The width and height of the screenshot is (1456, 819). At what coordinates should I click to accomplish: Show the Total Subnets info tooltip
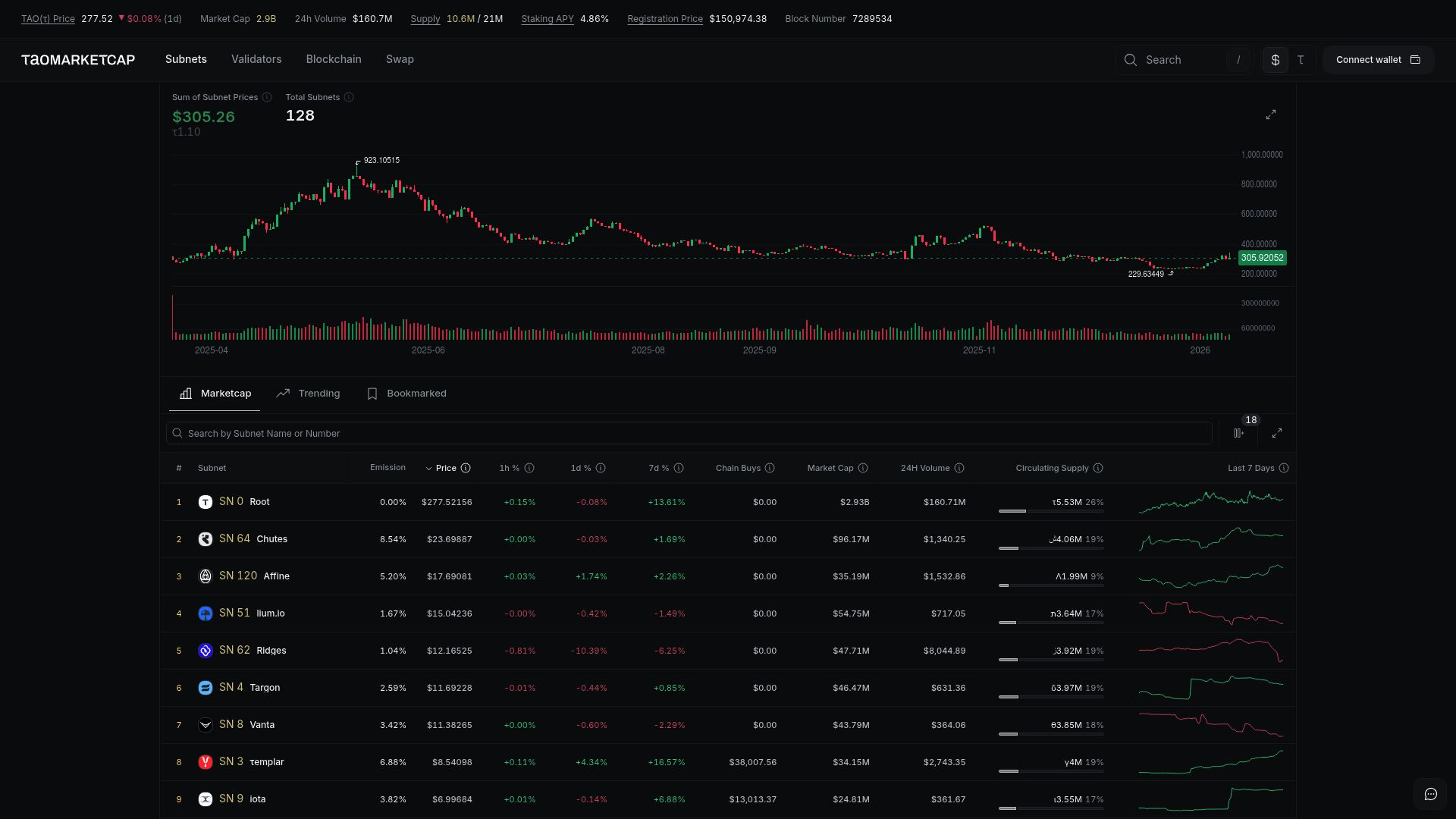[349, 97]
